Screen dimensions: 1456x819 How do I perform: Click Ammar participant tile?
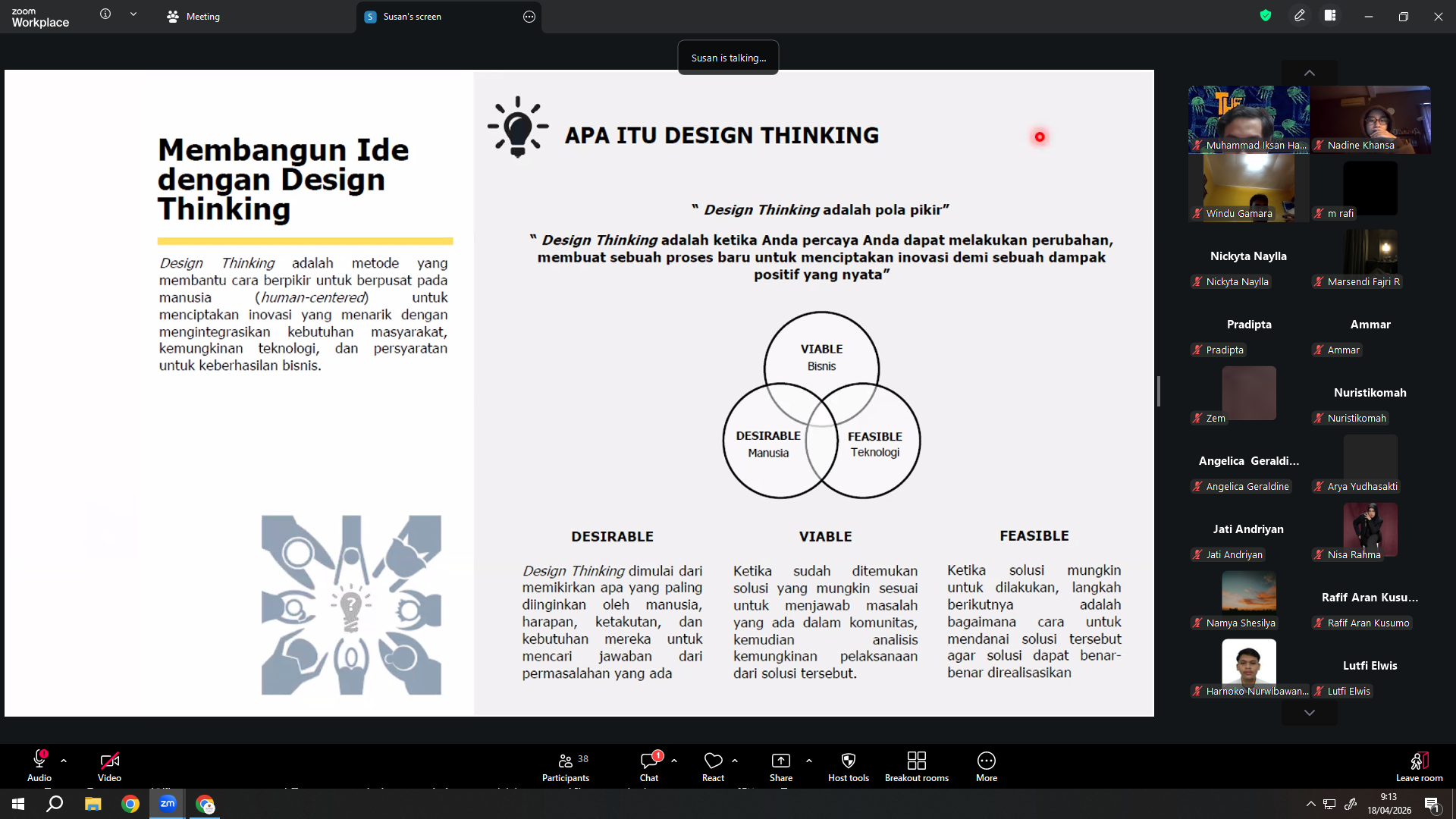pyautogui.click(x=1370, y=325)
